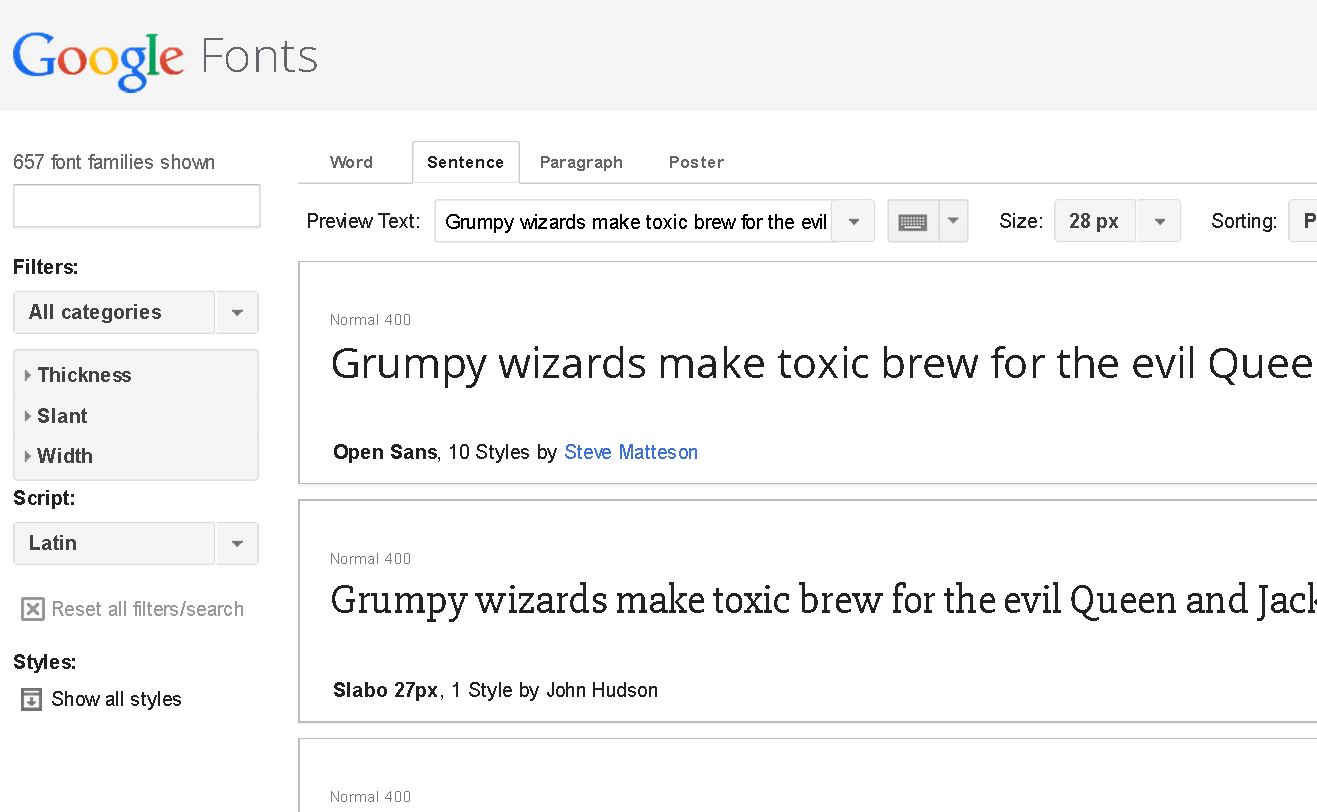Click the Show all styles archive icon
Image resolution: width=1317 pixels, height=812 pixels.
[32, 699]
